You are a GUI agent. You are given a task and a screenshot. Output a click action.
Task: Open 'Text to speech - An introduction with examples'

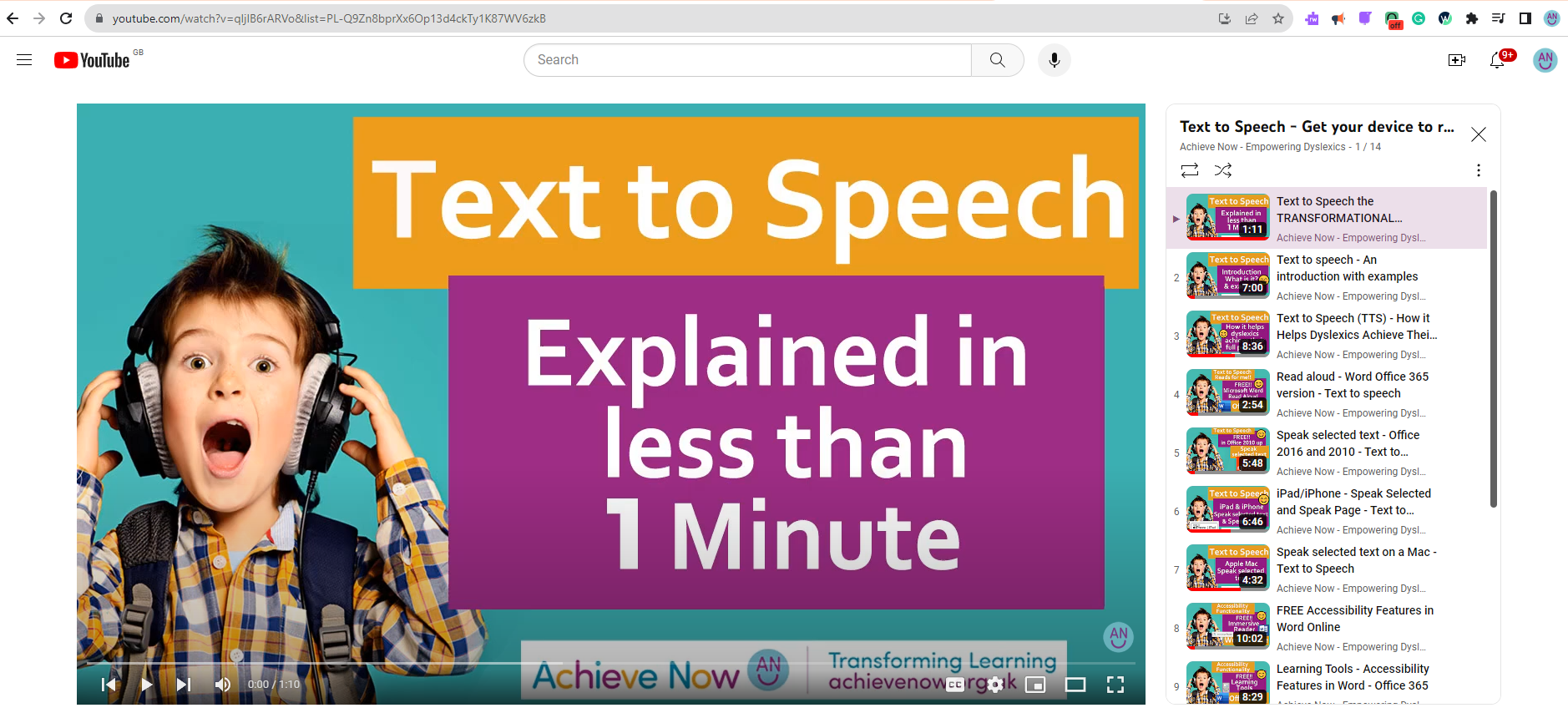tap(1347, 268)
